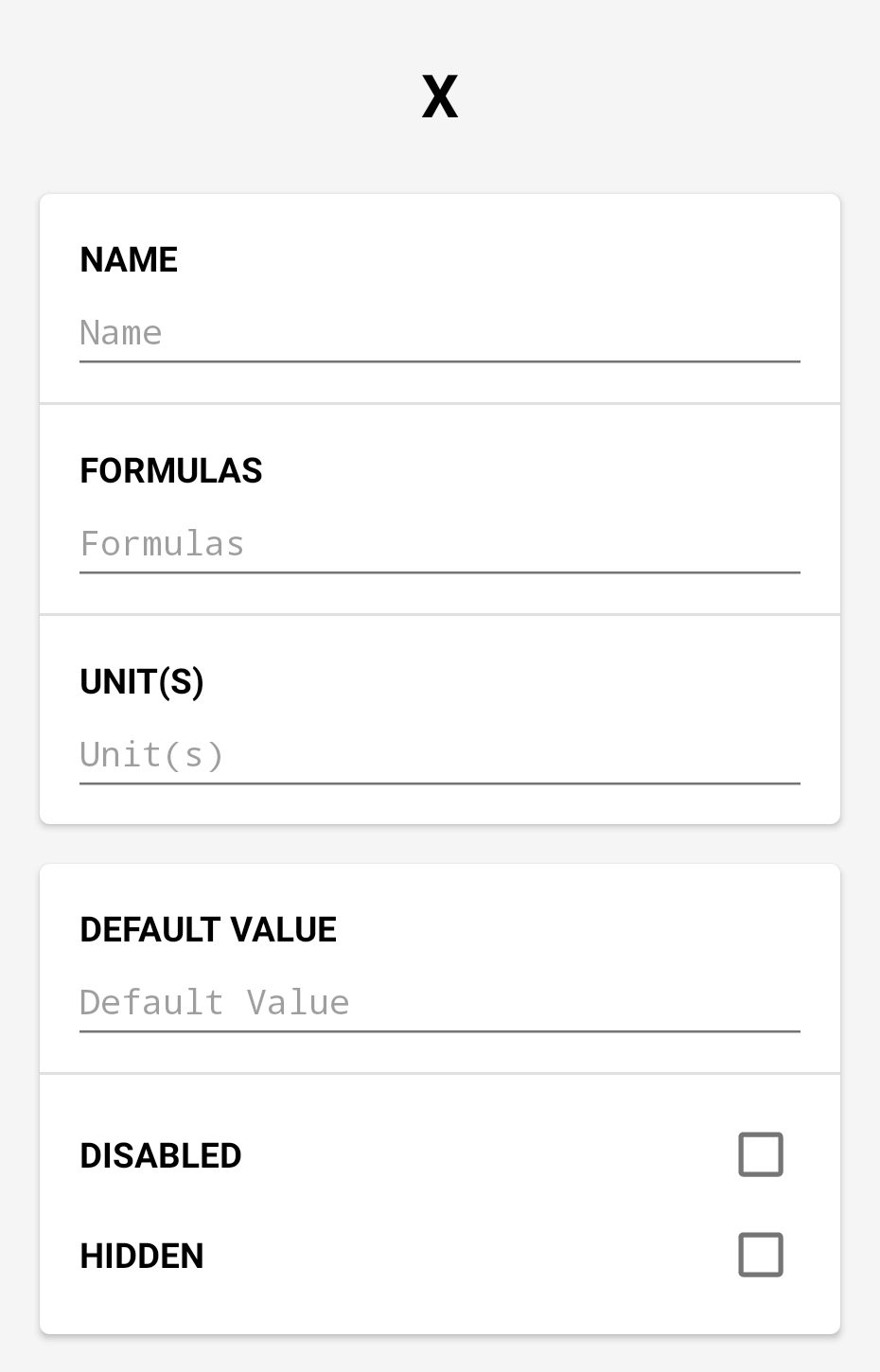
Task: Enable the Disabled checkbox
Action: [x=761, y=1154]
